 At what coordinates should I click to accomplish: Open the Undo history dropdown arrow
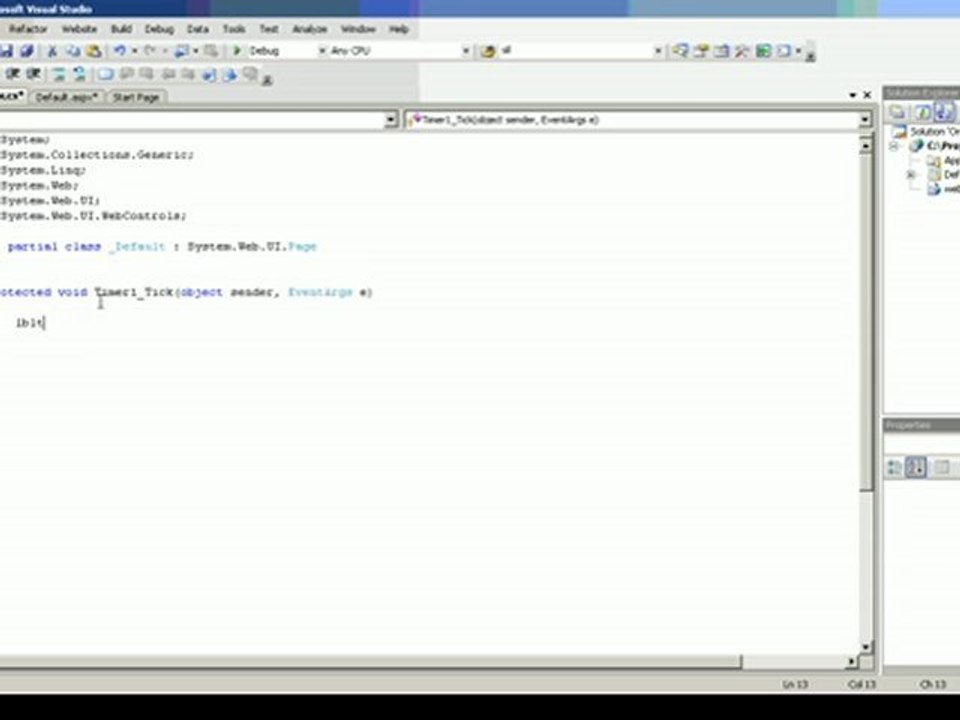click(134, 51)
